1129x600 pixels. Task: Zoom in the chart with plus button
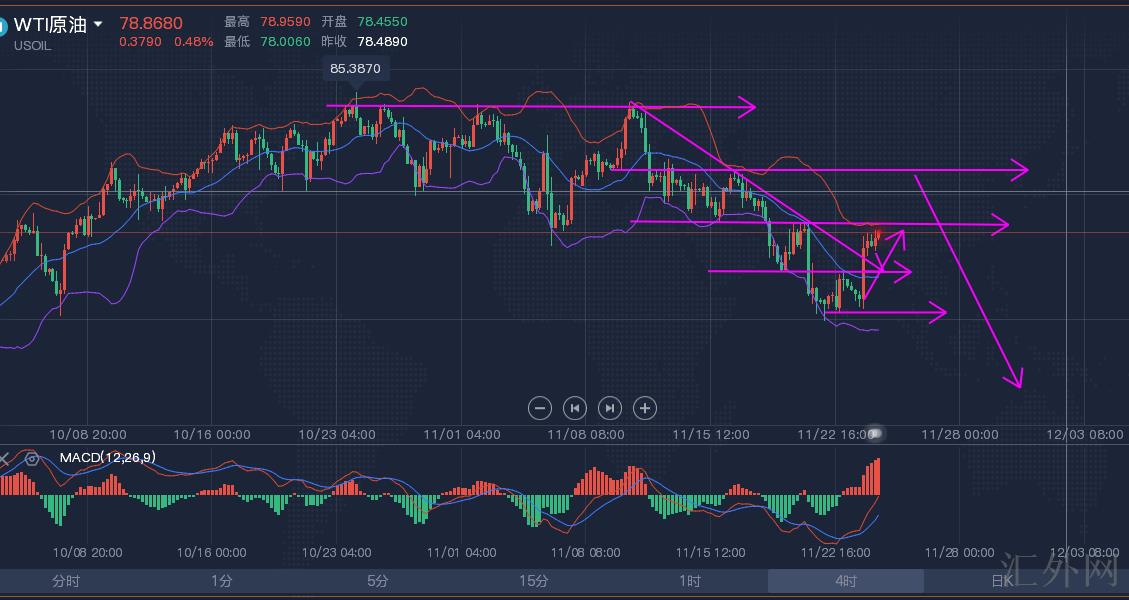click(645, 408)
